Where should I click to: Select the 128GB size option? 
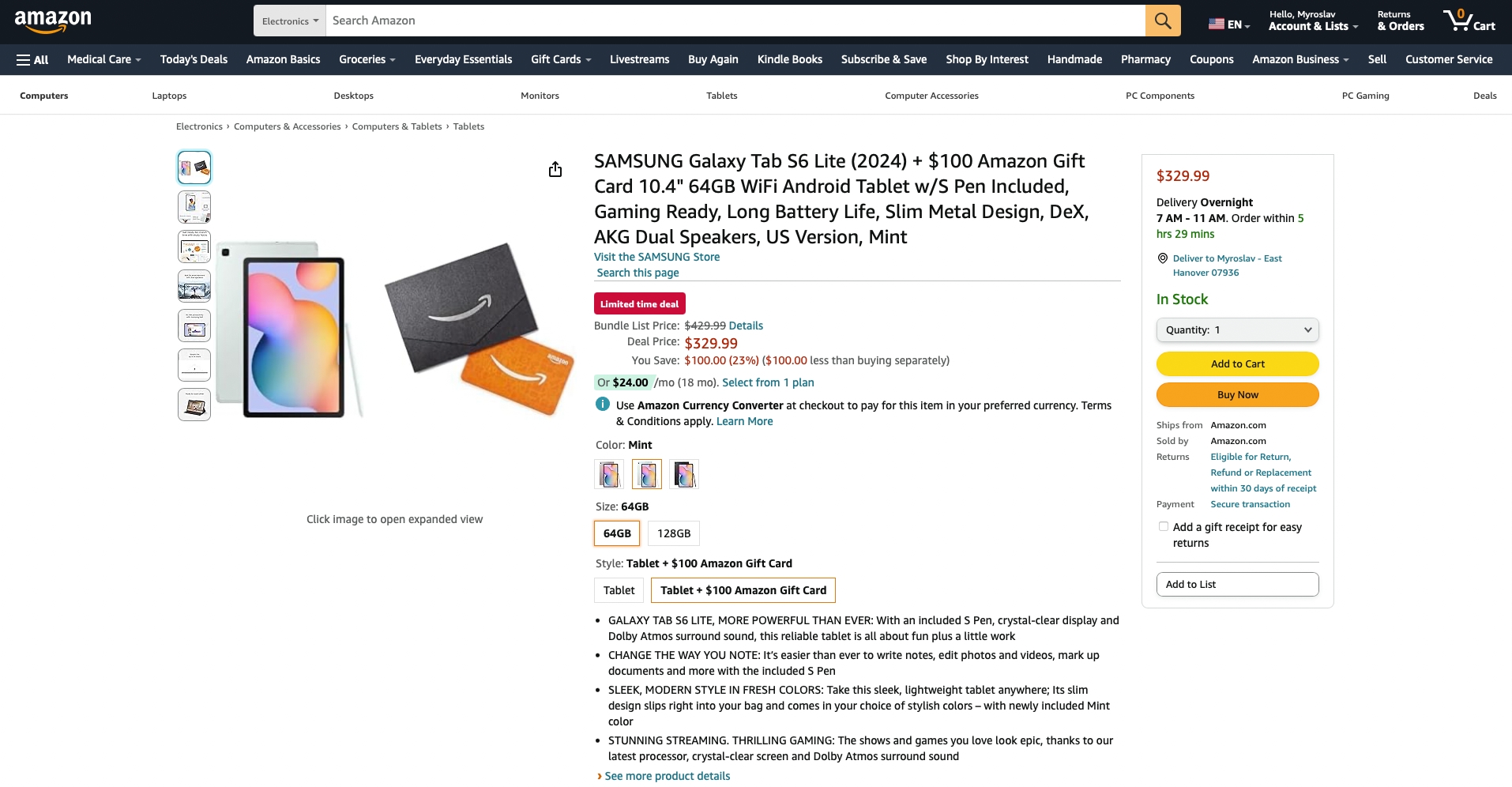click(674, 533)
